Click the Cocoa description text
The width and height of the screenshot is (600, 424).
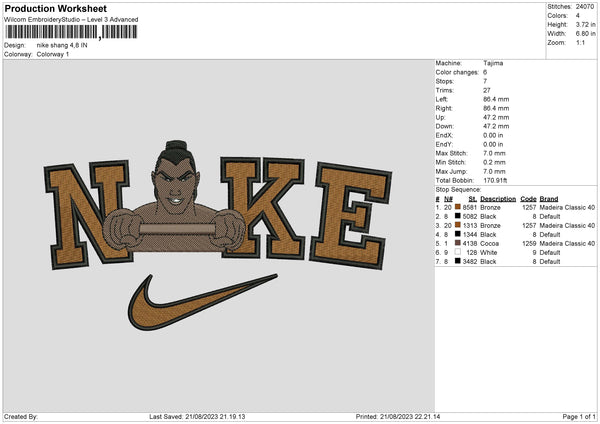(x=489, y=243)
